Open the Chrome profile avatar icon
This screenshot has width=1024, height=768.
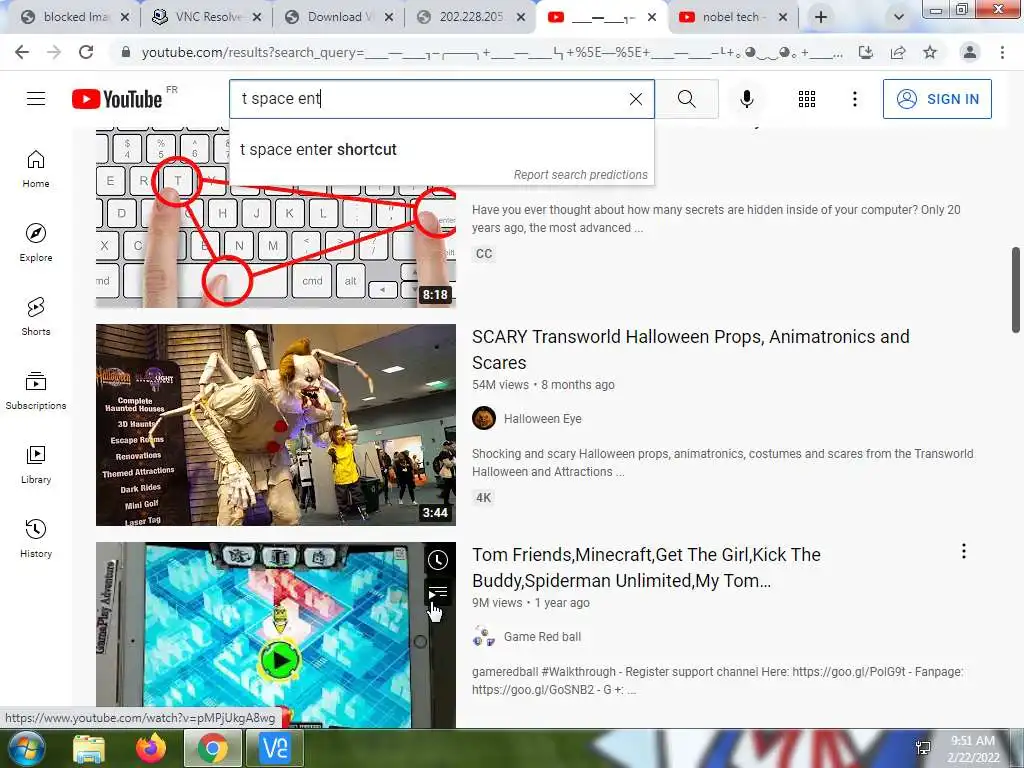(x=970, y=52)
